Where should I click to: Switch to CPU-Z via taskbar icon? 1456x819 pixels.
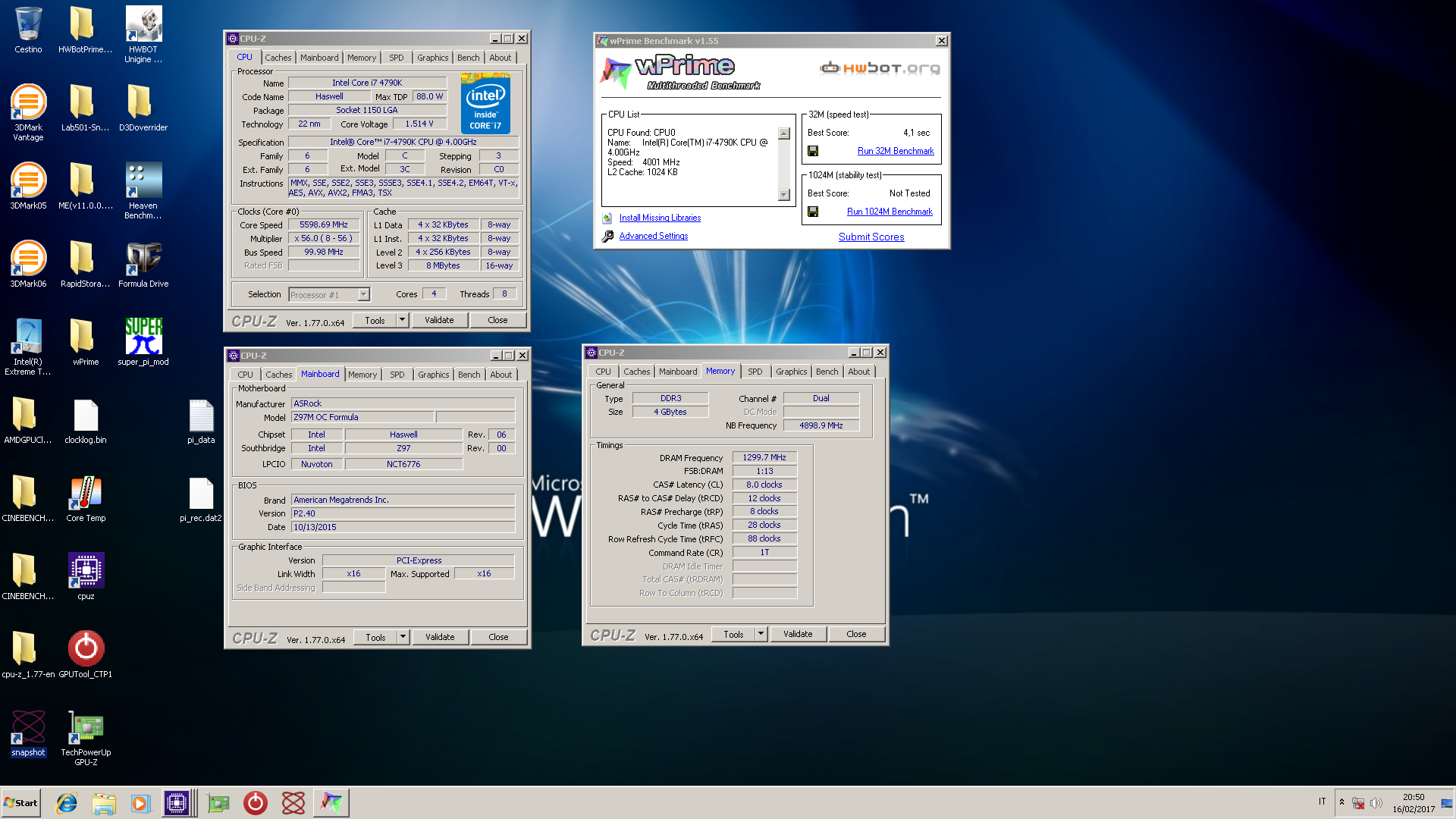click(x=177, y=802)
